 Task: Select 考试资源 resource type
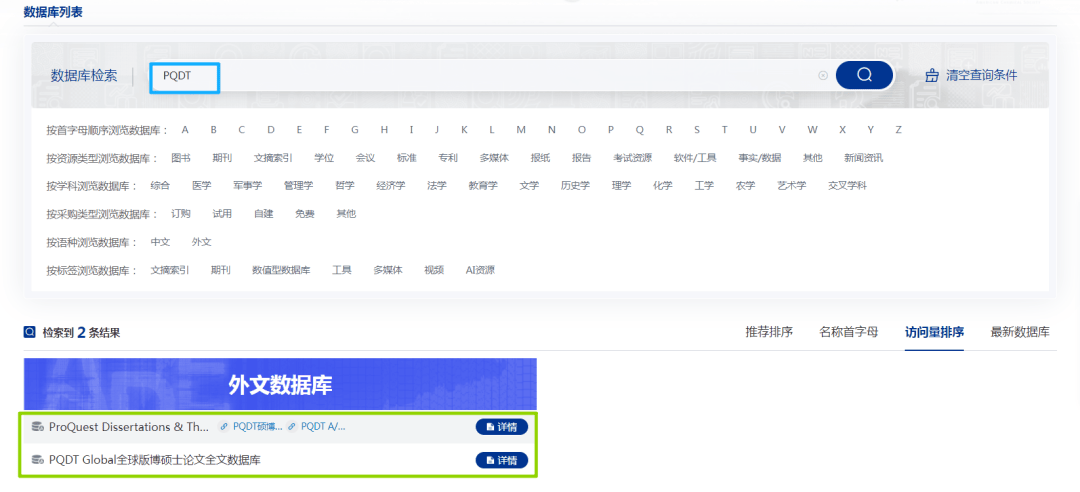(632, 158)
